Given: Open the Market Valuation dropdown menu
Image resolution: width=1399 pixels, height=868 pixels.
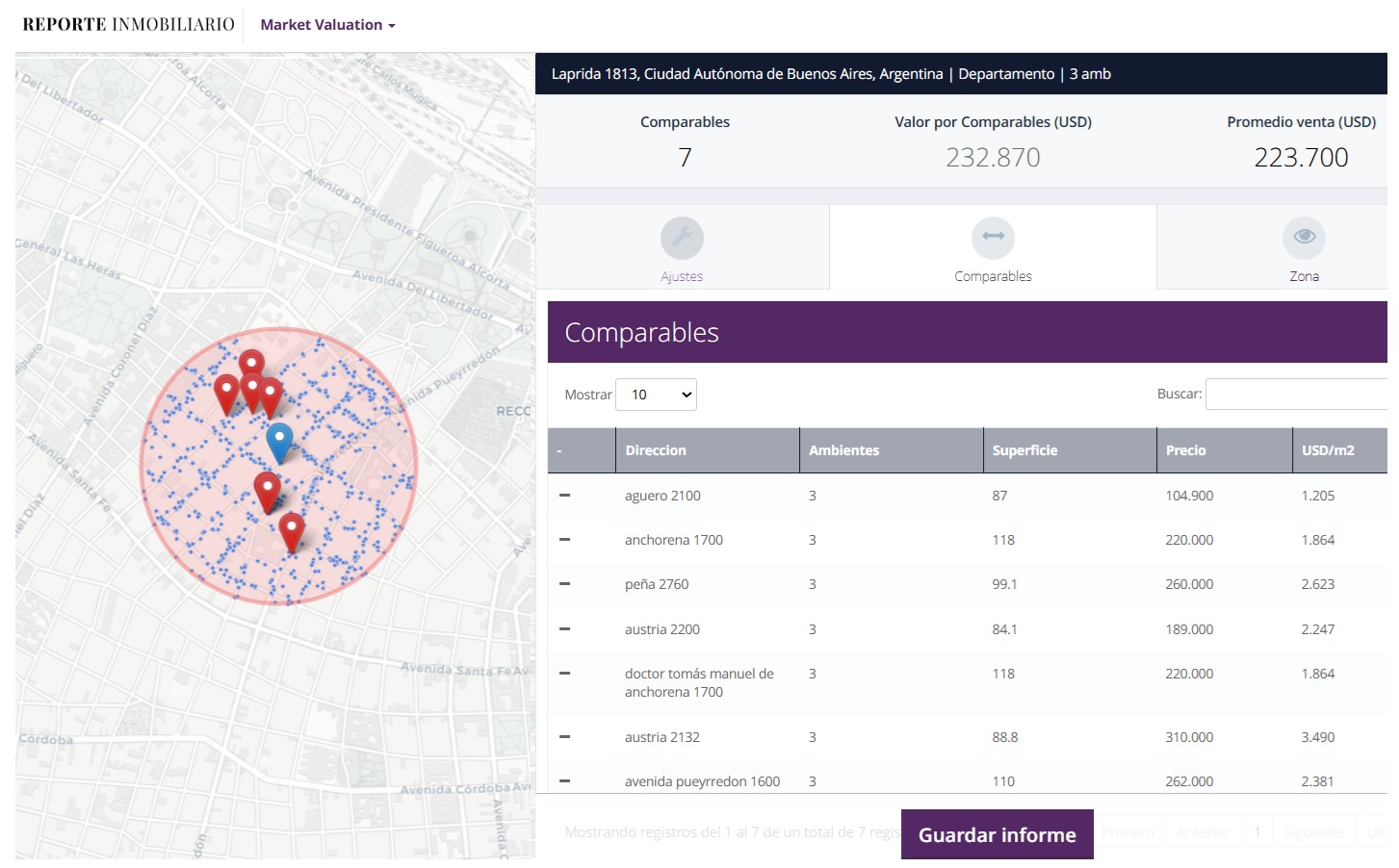Looking at the screenshot, I should 327,25.
